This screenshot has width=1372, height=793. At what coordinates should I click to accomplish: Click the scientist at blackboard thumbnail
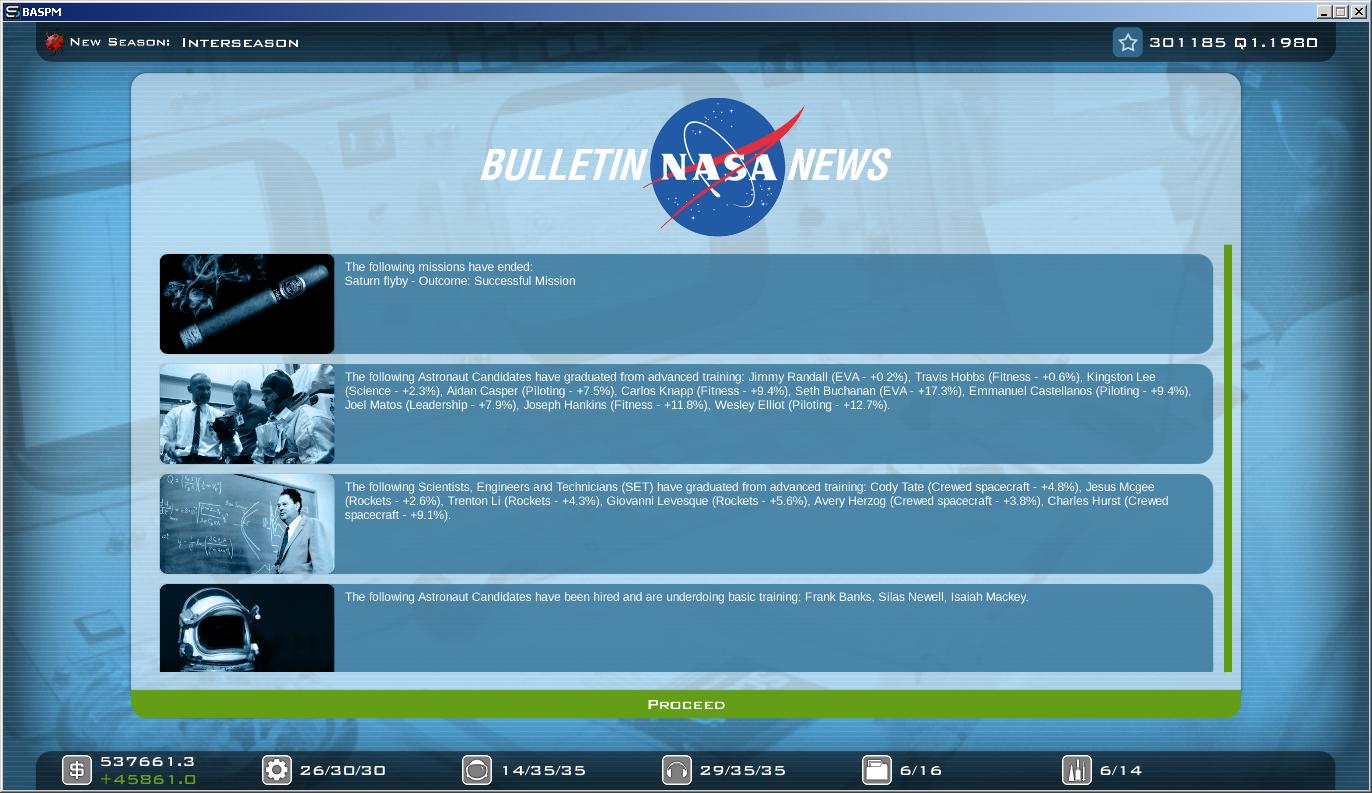coord(247,524)
